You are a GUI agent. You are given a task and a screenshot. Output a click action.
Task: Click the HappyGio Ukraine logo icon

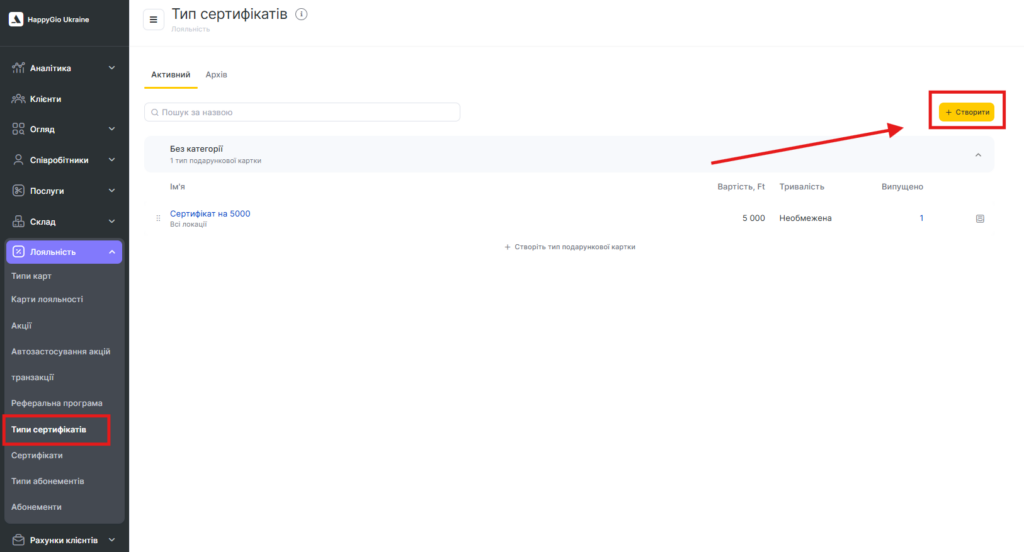point(15,19)
